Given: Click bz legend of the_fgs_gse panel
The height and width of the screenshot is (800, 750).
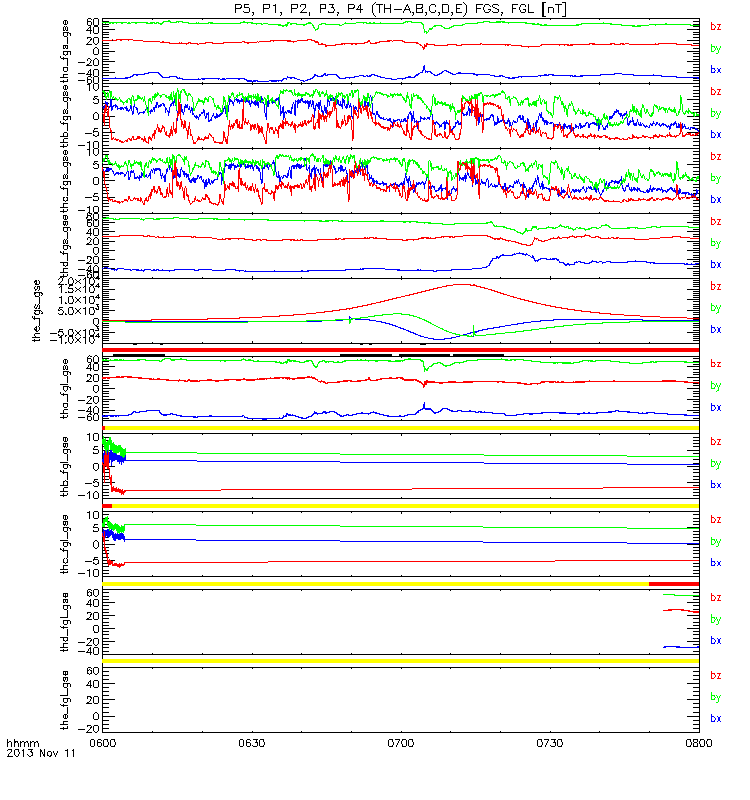Looking at the screenshot, I should click(715, 286).
